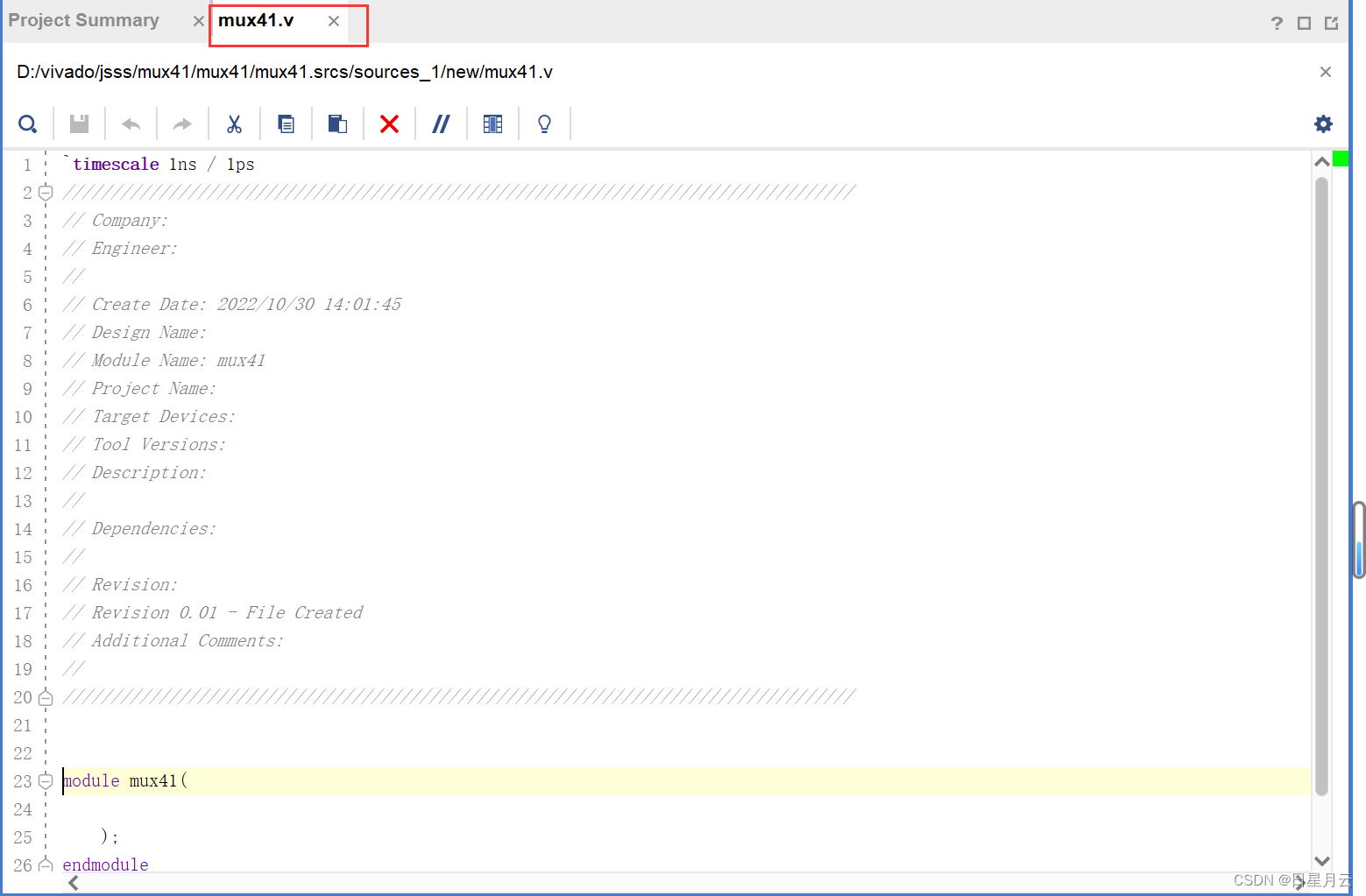Copy selected text with copy icon

286,123
